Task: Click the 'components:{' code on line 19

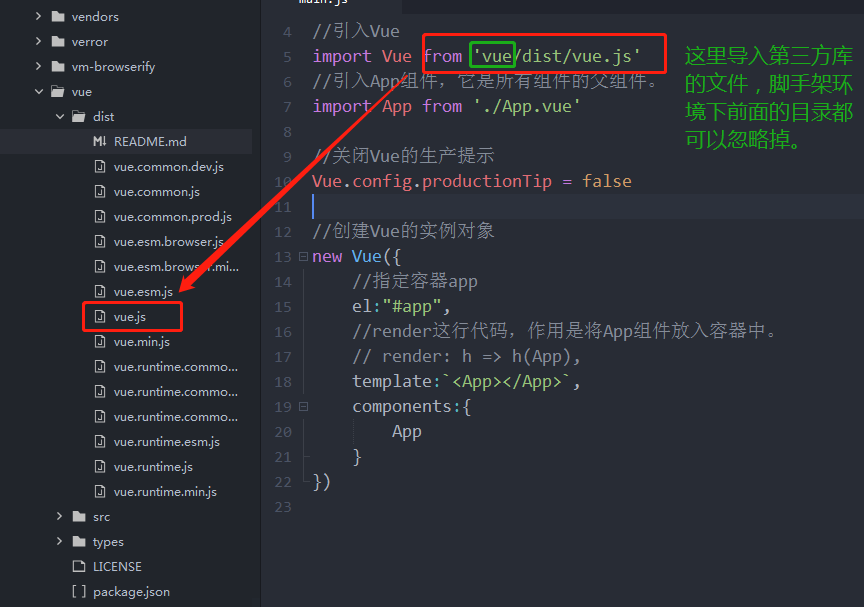Action: (412, 407)
